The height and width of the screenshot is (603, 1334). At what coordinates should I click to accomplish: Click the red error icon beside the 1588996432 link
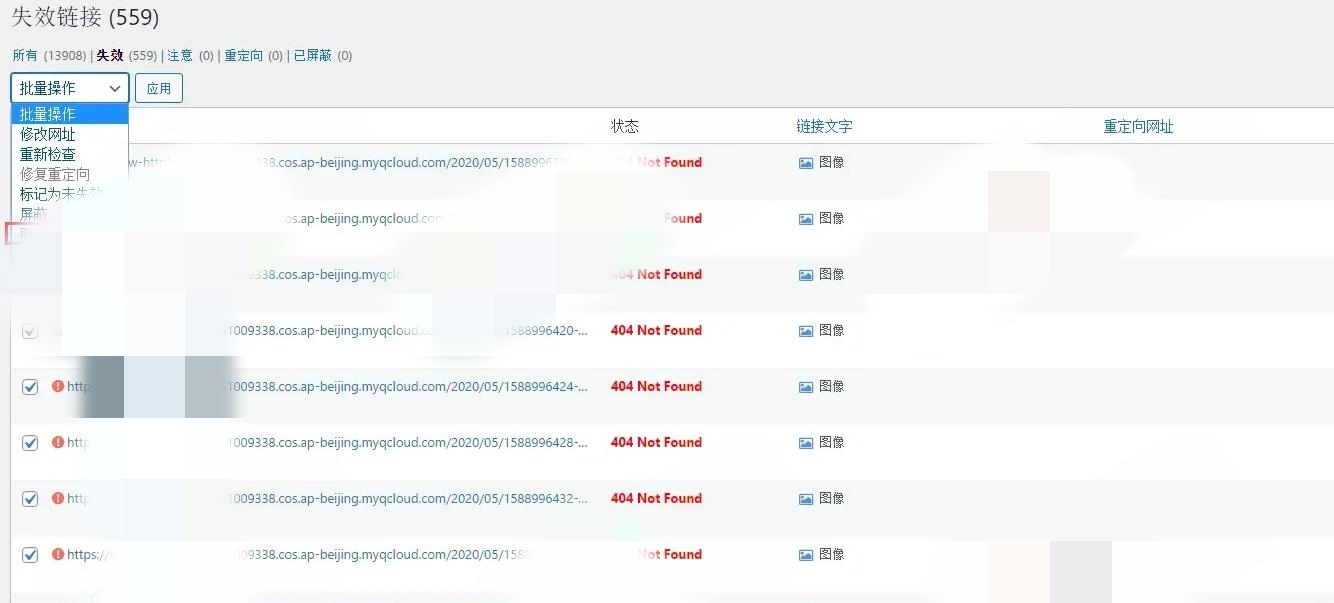point(58,498)
